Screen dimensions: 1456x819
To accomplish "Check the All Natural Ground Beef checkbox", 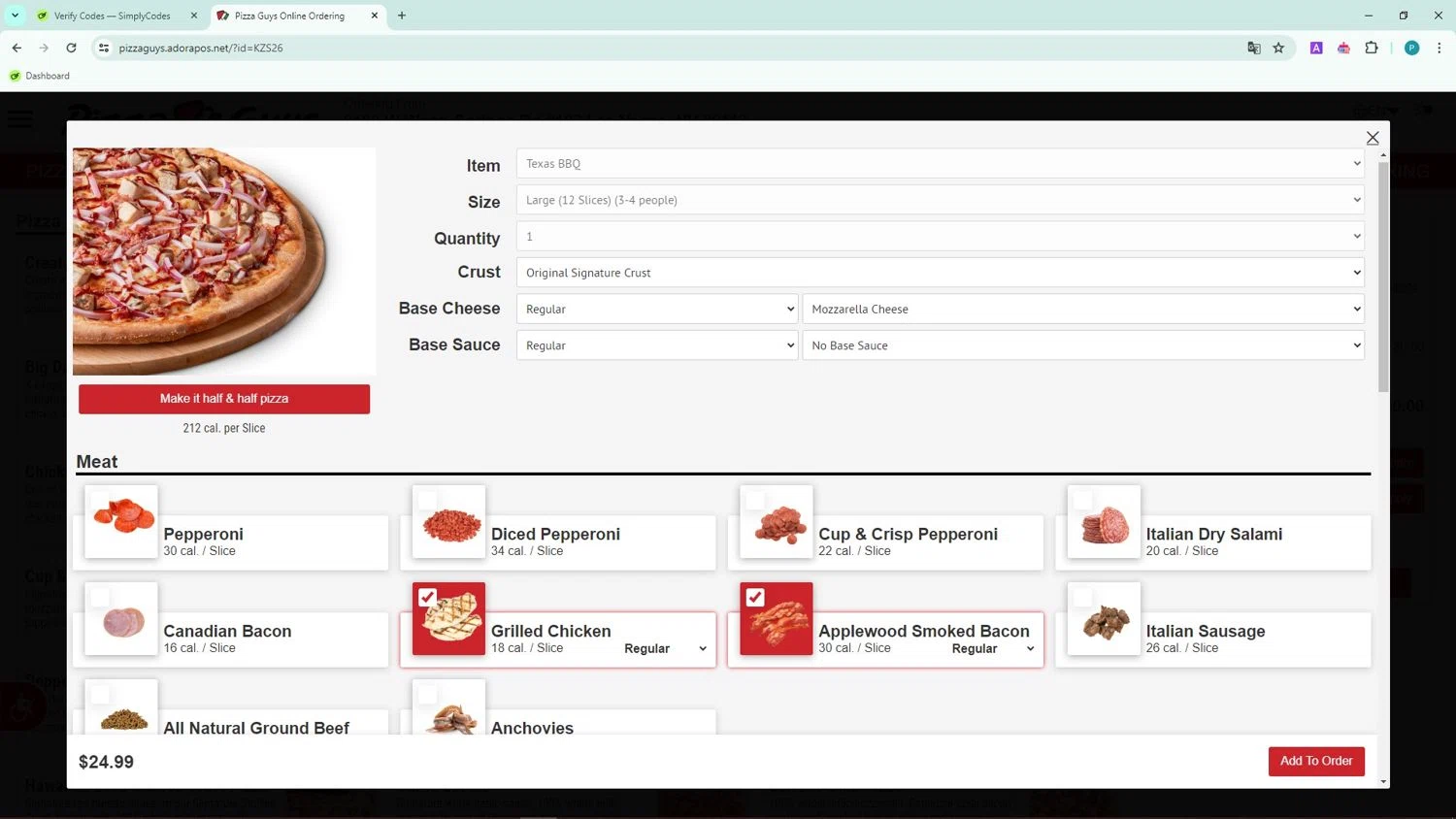I will click(100, 695).
